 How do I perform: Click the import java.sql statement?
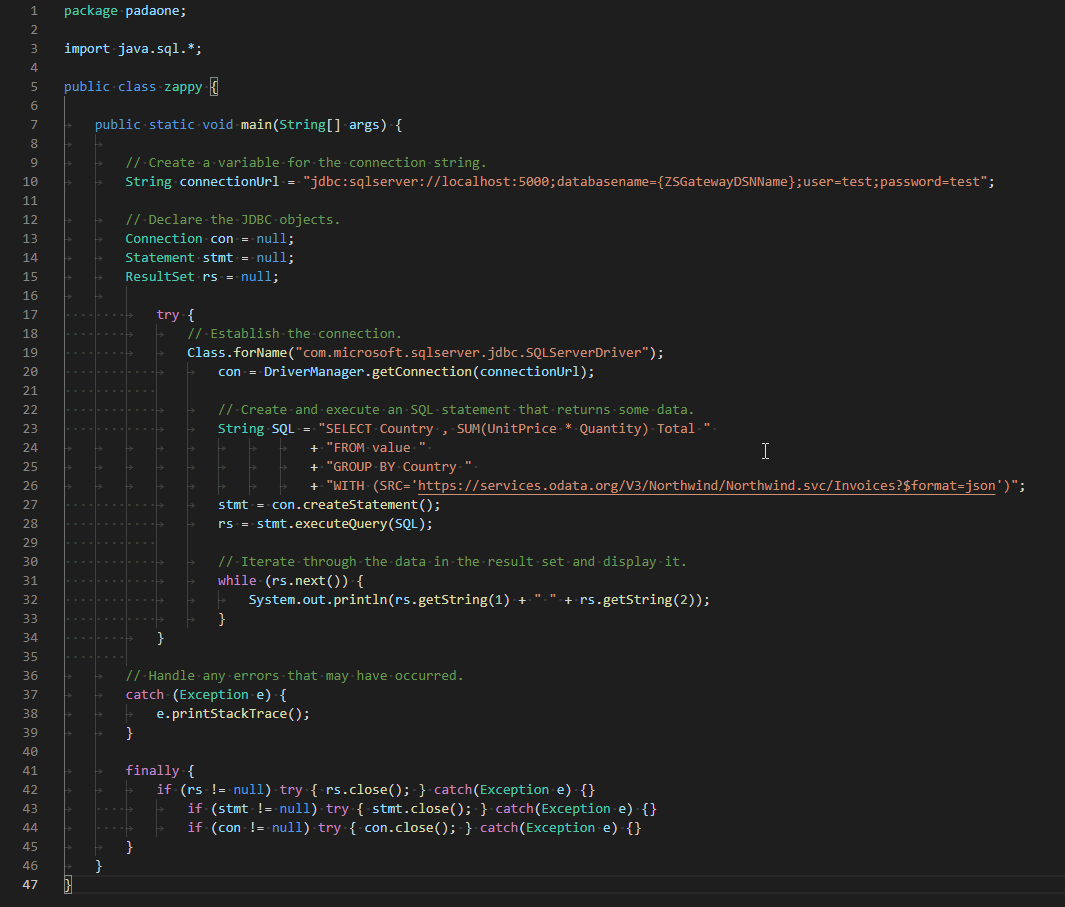click(x=132, y=48)
